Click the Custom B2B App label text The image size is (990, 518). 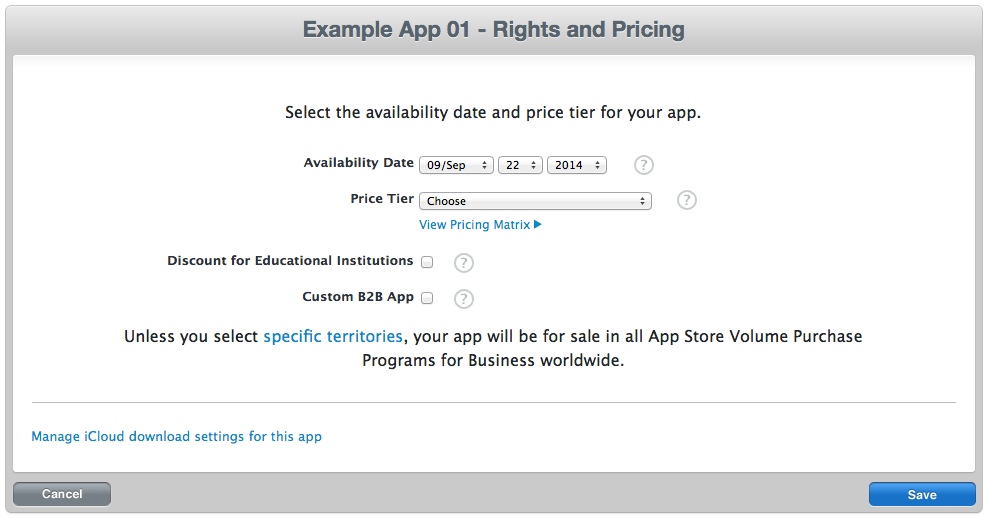coord(358,297)
